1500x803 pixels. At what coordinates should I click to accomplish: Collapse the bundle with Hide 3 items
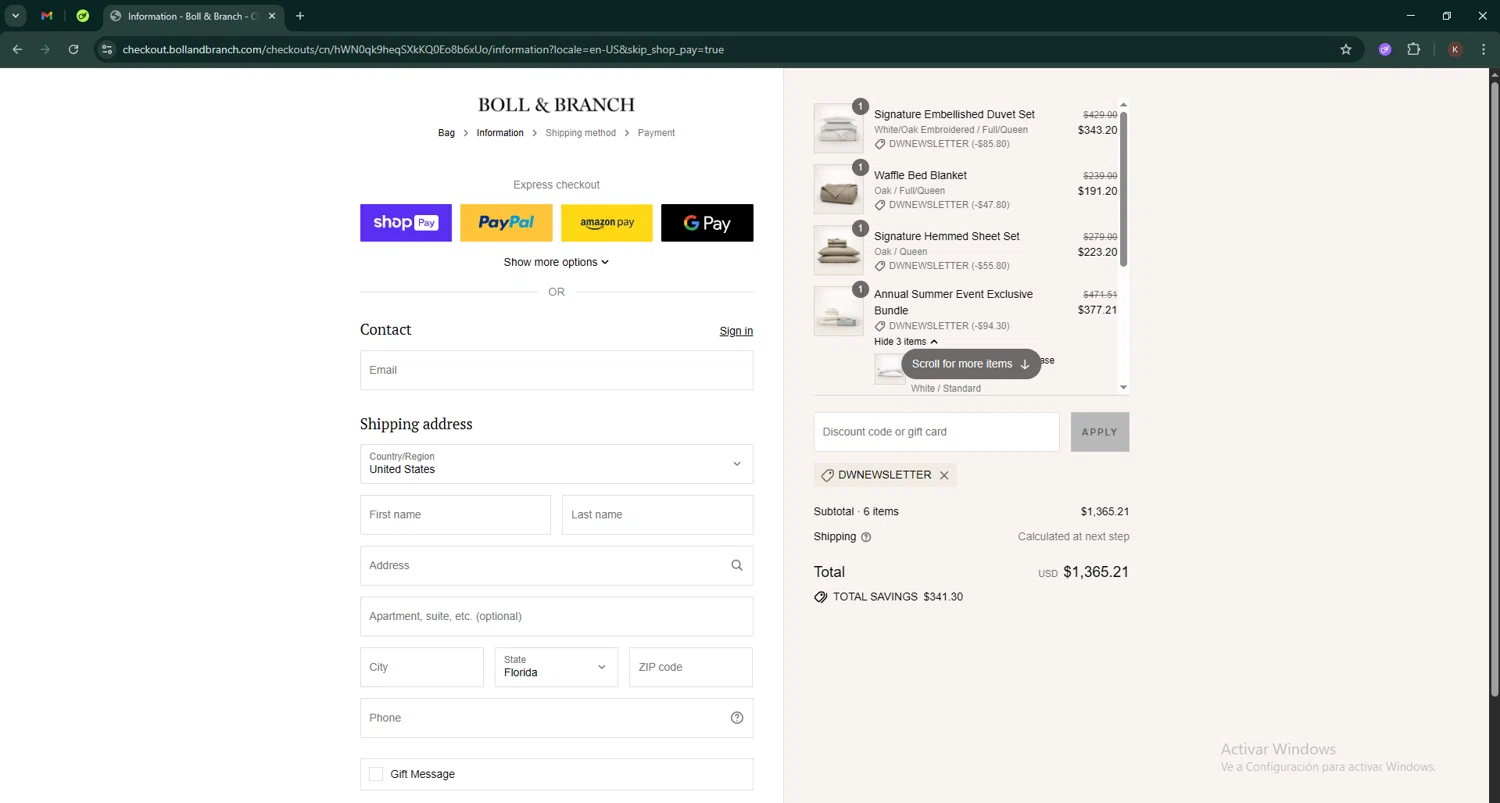(905, 342)
